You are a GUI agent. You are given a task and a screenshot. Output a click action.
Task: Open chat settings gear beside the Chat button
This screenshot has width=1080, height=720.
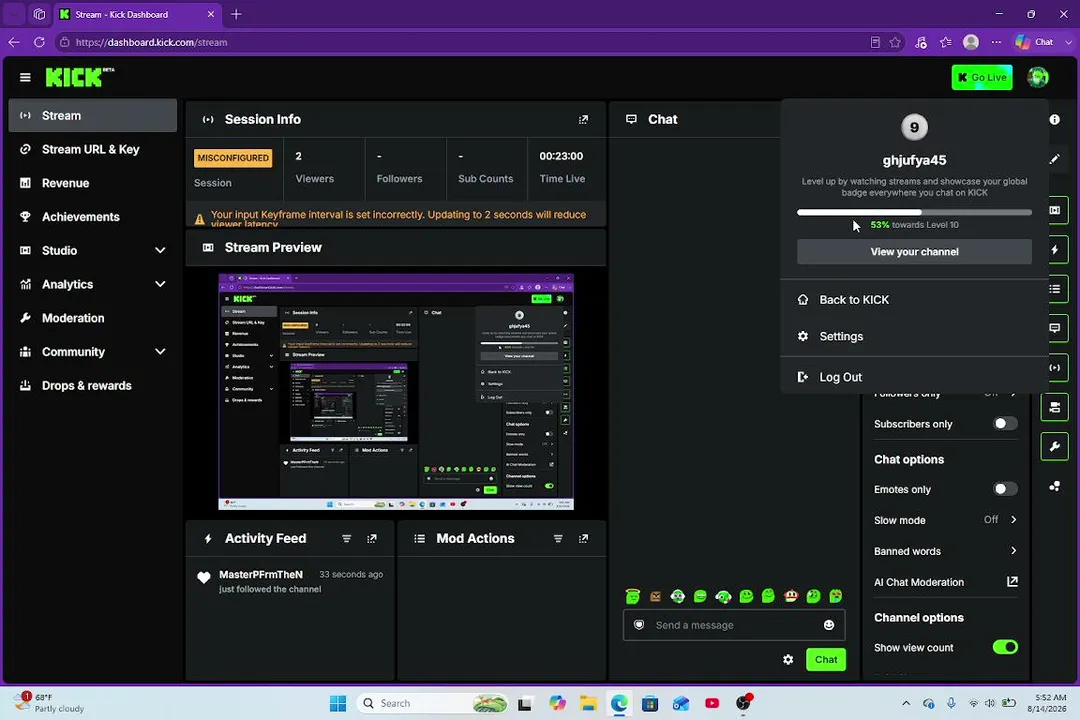pyautogui.click(x=788, y=659)
